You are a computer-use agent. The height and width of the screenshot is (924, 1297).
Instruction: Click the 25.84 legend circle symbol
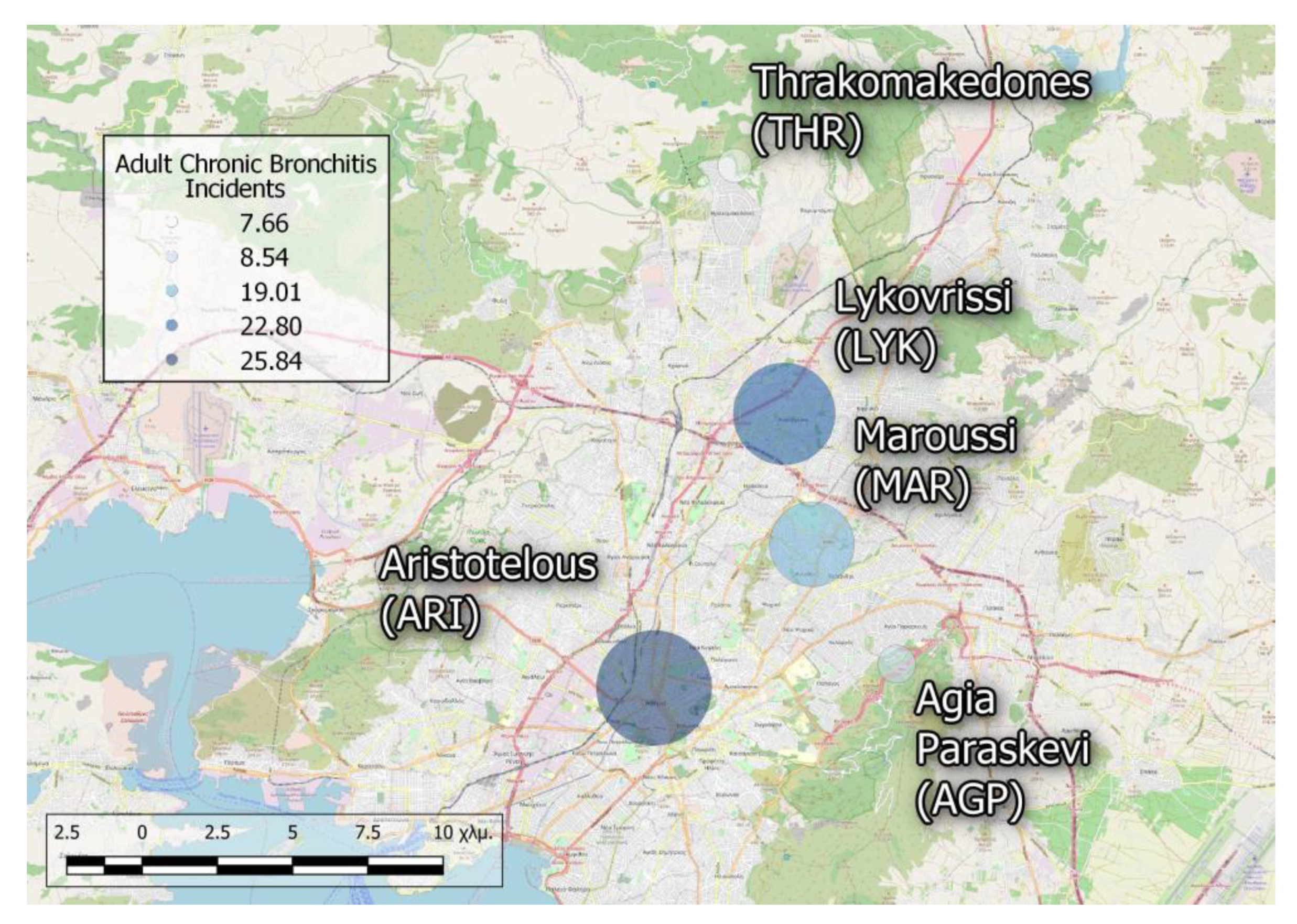172,360
